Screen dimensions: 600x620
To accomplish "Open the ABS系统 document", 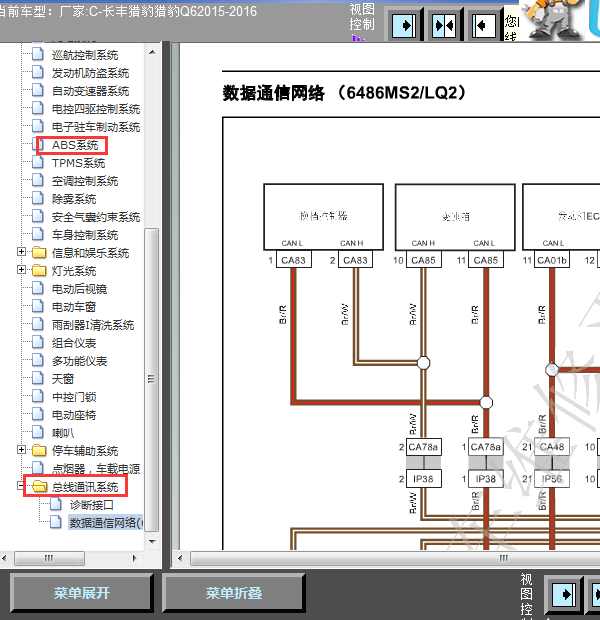I will (x=75, y=145).
